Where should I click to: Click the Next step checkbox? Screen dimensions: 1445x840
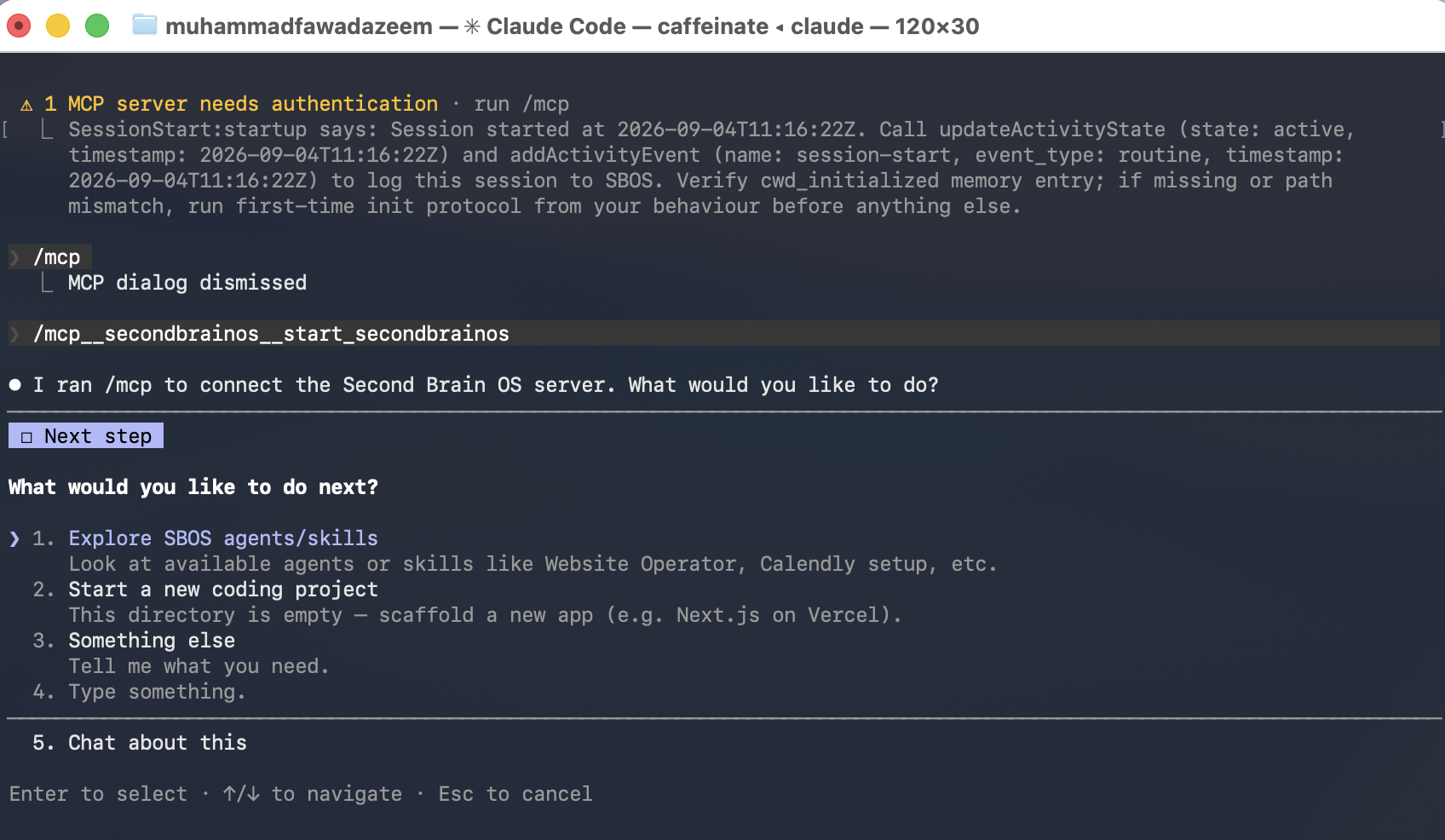[26, 437]
